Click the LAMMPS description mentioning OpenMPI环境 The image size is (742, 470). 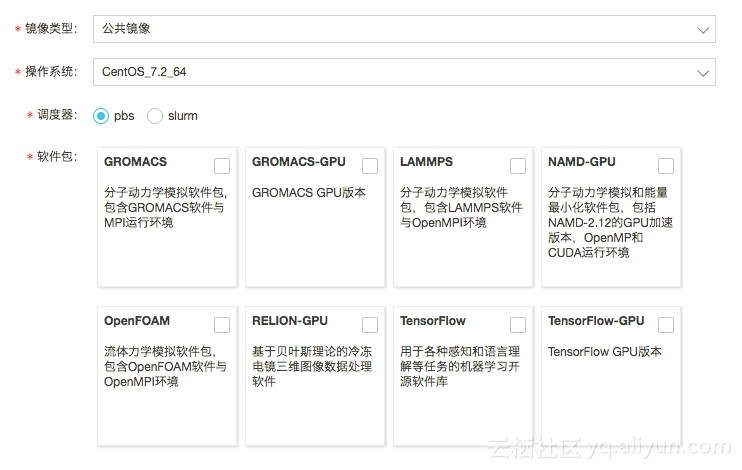pos(461,208)
